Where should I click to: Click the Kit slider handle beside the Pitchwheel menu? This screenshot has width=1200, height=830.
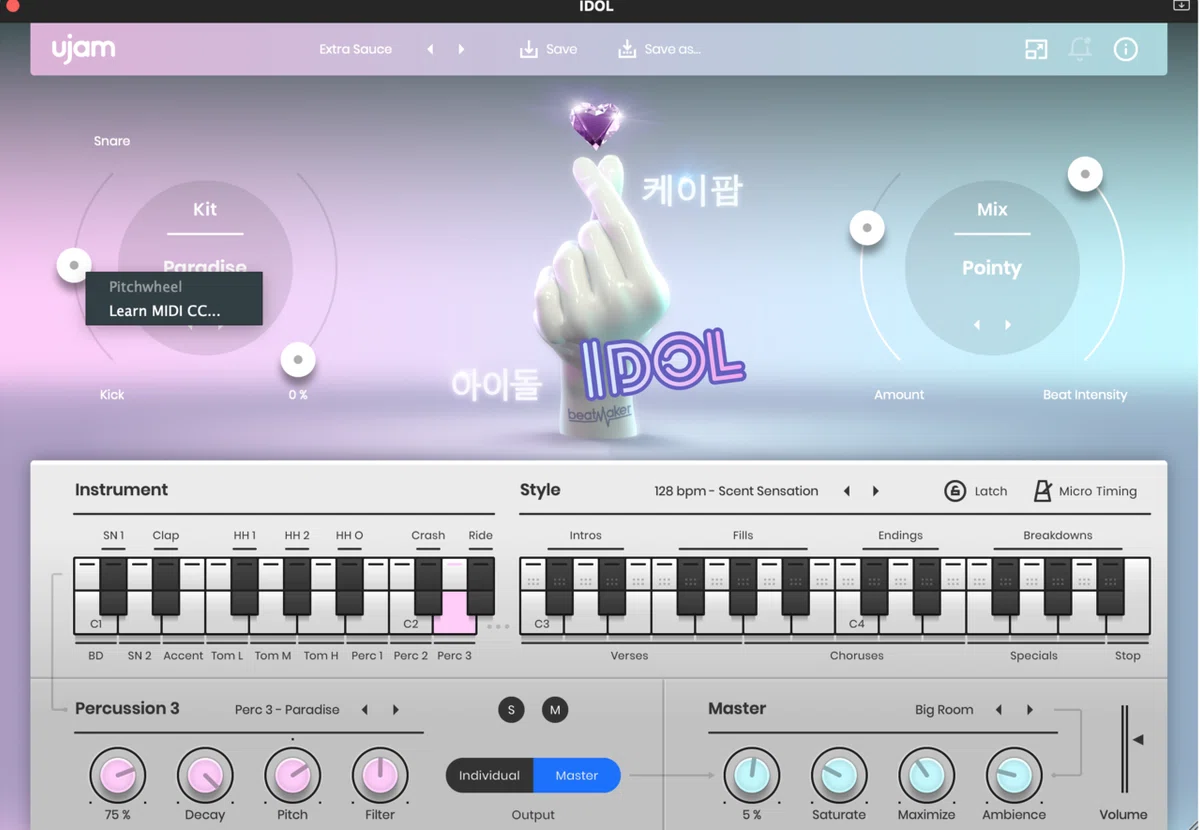click(x=73, y=265)
